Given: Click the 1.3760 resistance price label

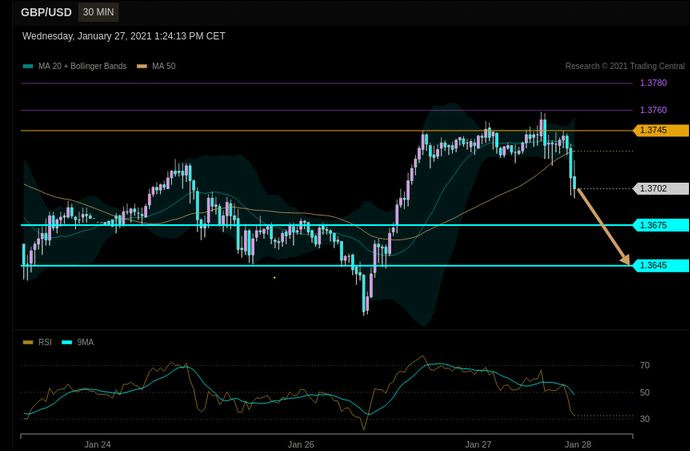Looking at the screenshot, I should (x=653, y=110).
